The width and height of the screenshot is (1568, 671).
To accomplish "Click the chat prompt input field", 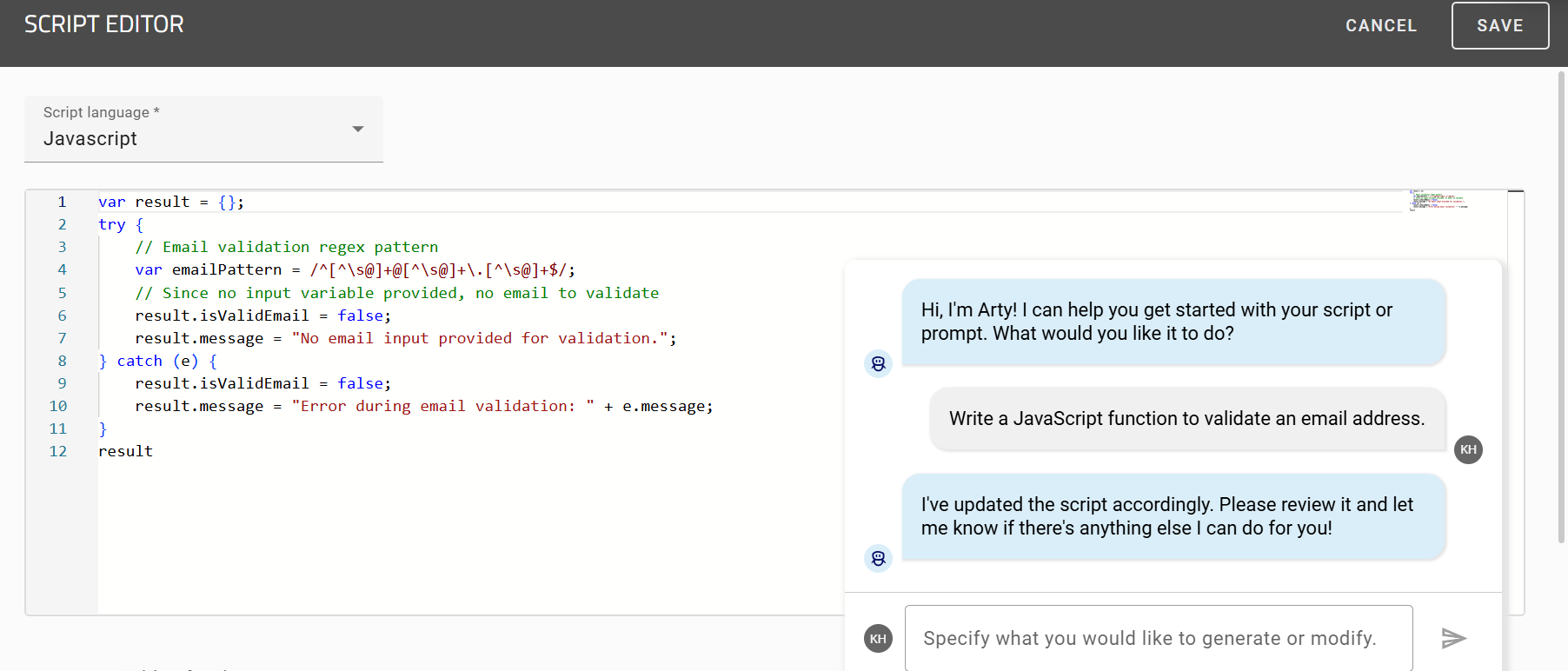I will pyautogui.click(x=1159, y=639).
